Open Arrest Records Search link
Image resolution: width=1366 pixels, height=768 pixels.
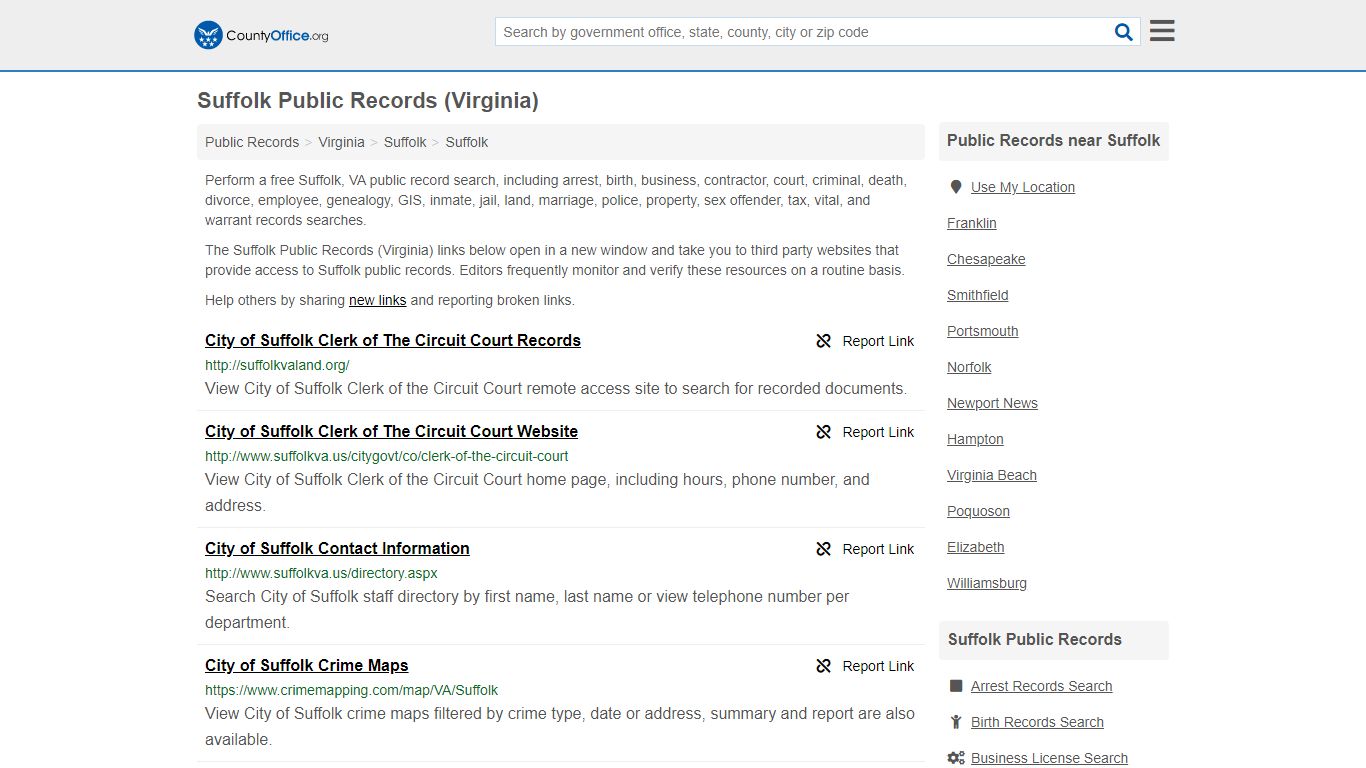1041,686
